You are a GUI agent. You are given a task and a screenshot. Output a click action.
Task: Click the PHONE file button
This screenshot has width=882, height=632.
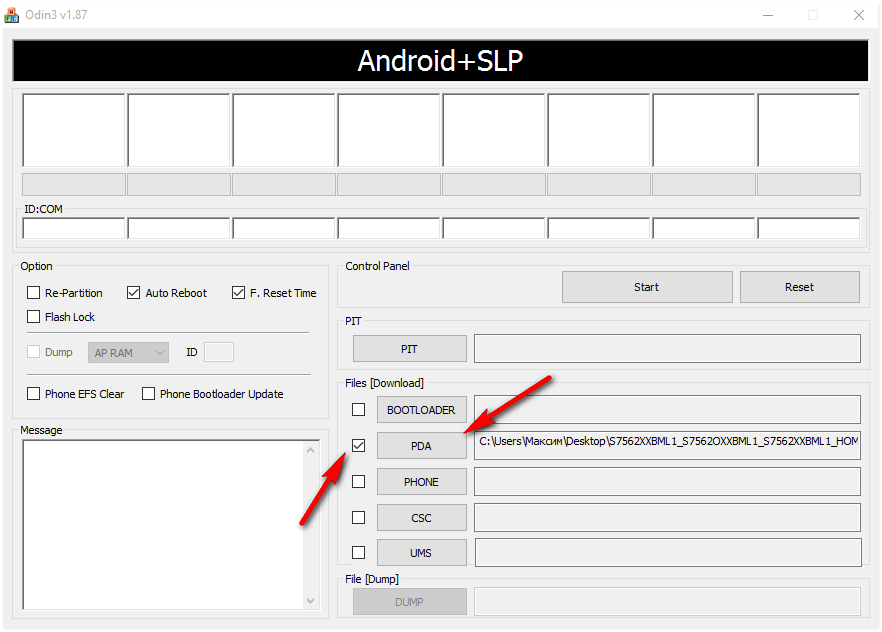tap(421, 482)
